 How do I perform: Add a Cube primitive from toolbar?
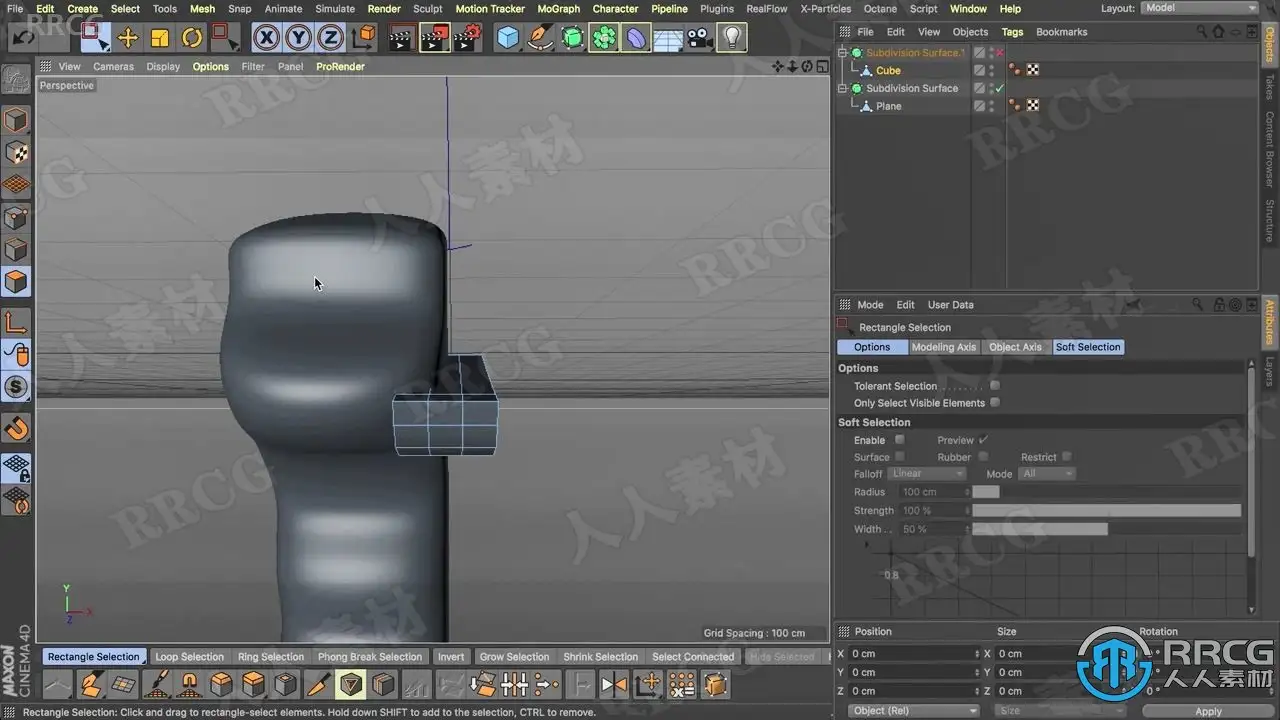coord(508,38)
